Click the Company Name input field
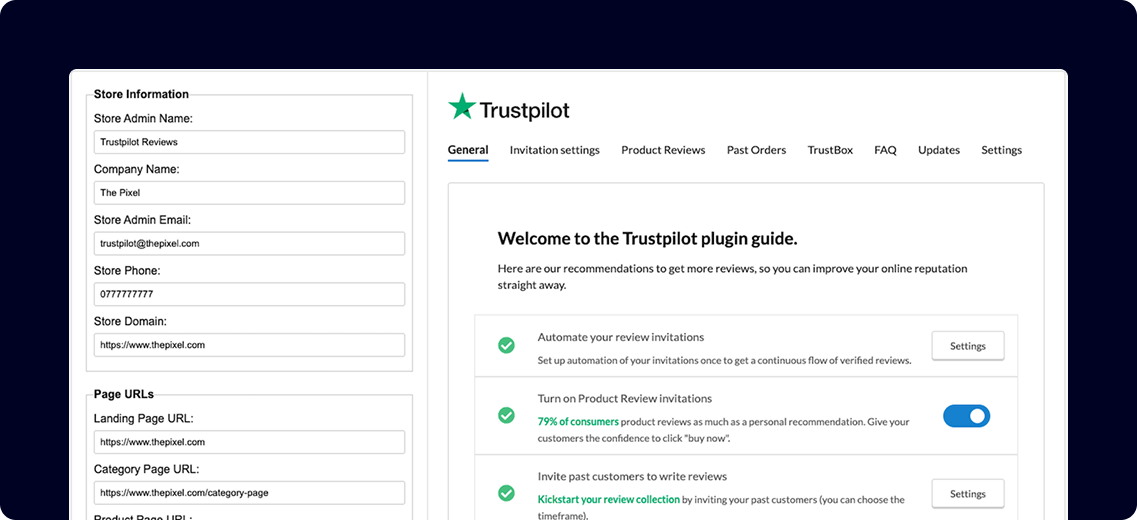The image size is (1137, 520). pyautogui.click(x=249, y=193)
